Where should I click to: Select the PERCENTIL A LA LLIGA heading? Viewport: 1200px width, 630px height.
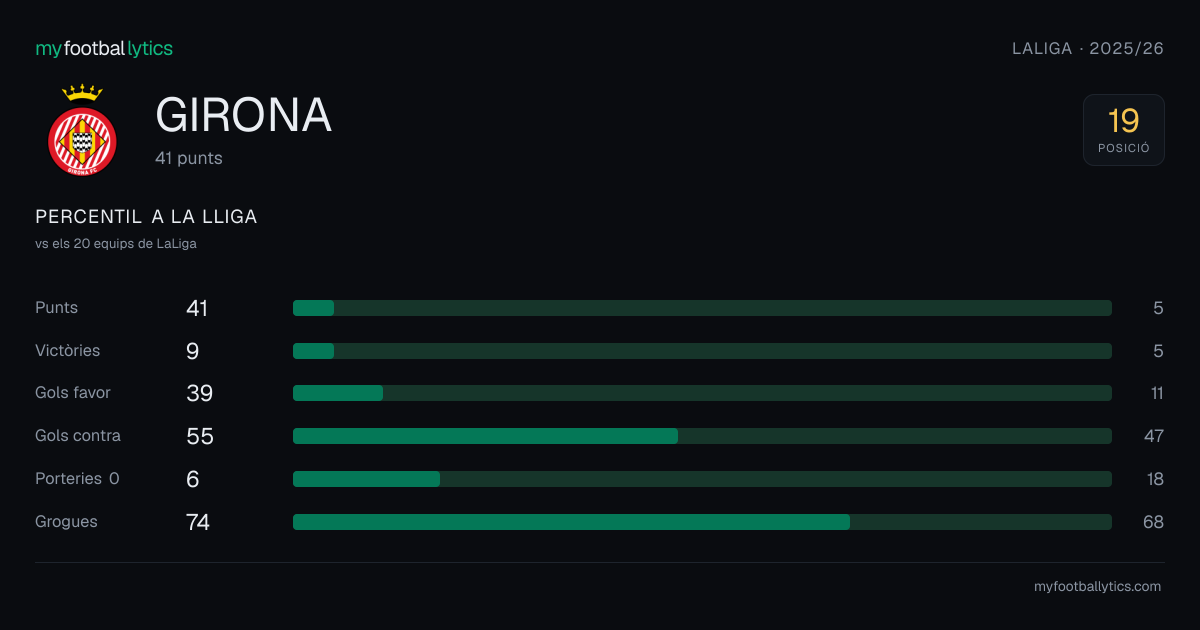pos(146,217)
